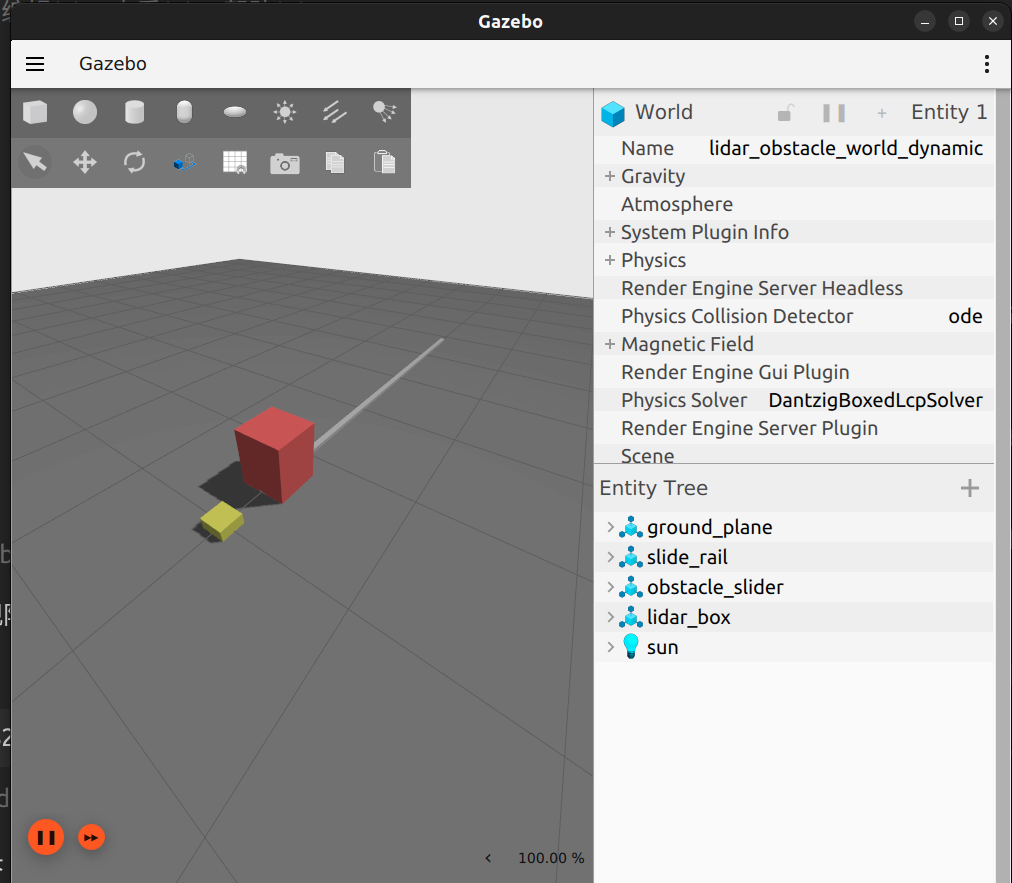This screenshot has width=1012, height=883.
Task: Add a directional light
Action: pos(334,112)
